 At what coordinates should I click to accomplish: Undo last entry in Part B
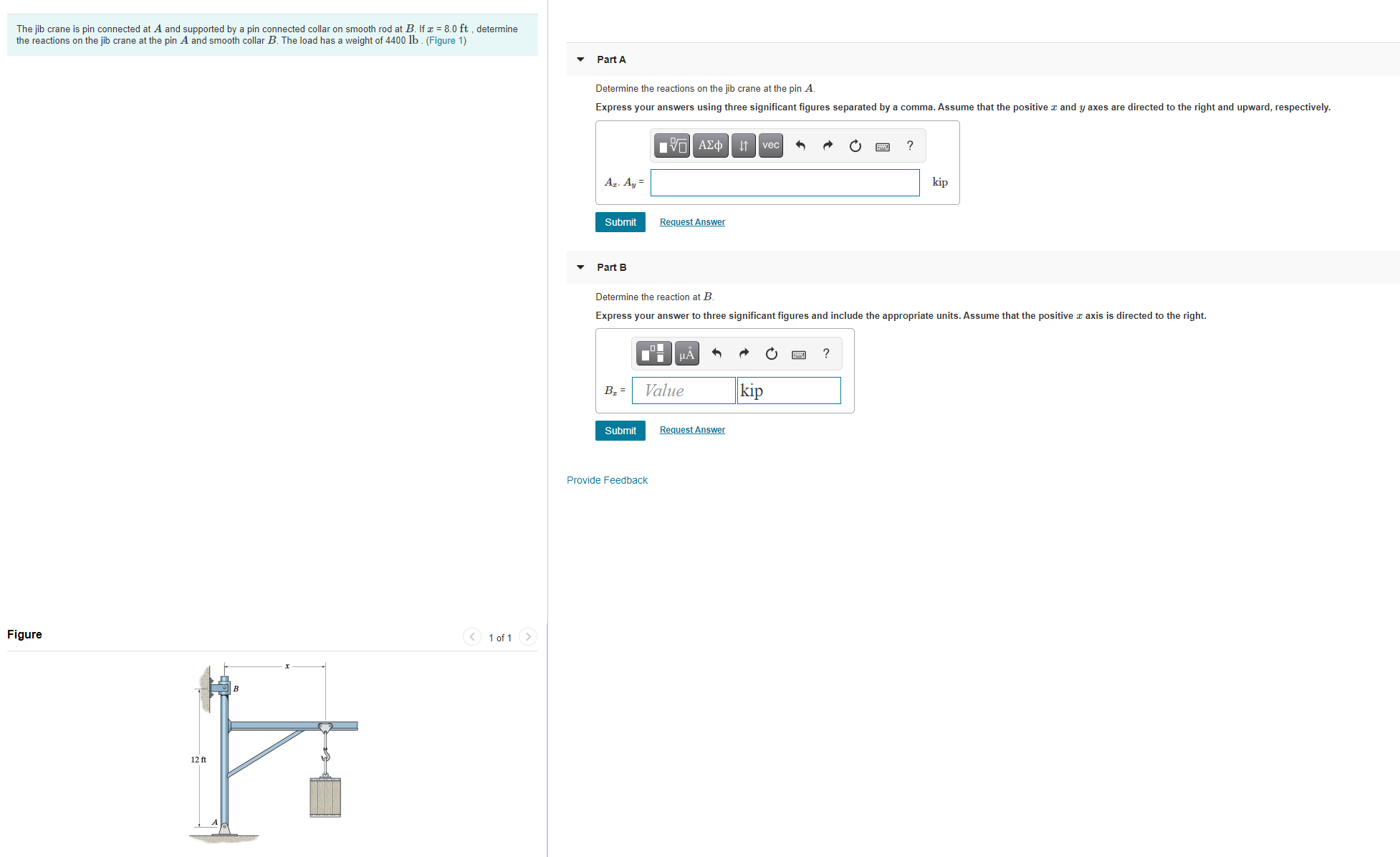tap(716, 354)
